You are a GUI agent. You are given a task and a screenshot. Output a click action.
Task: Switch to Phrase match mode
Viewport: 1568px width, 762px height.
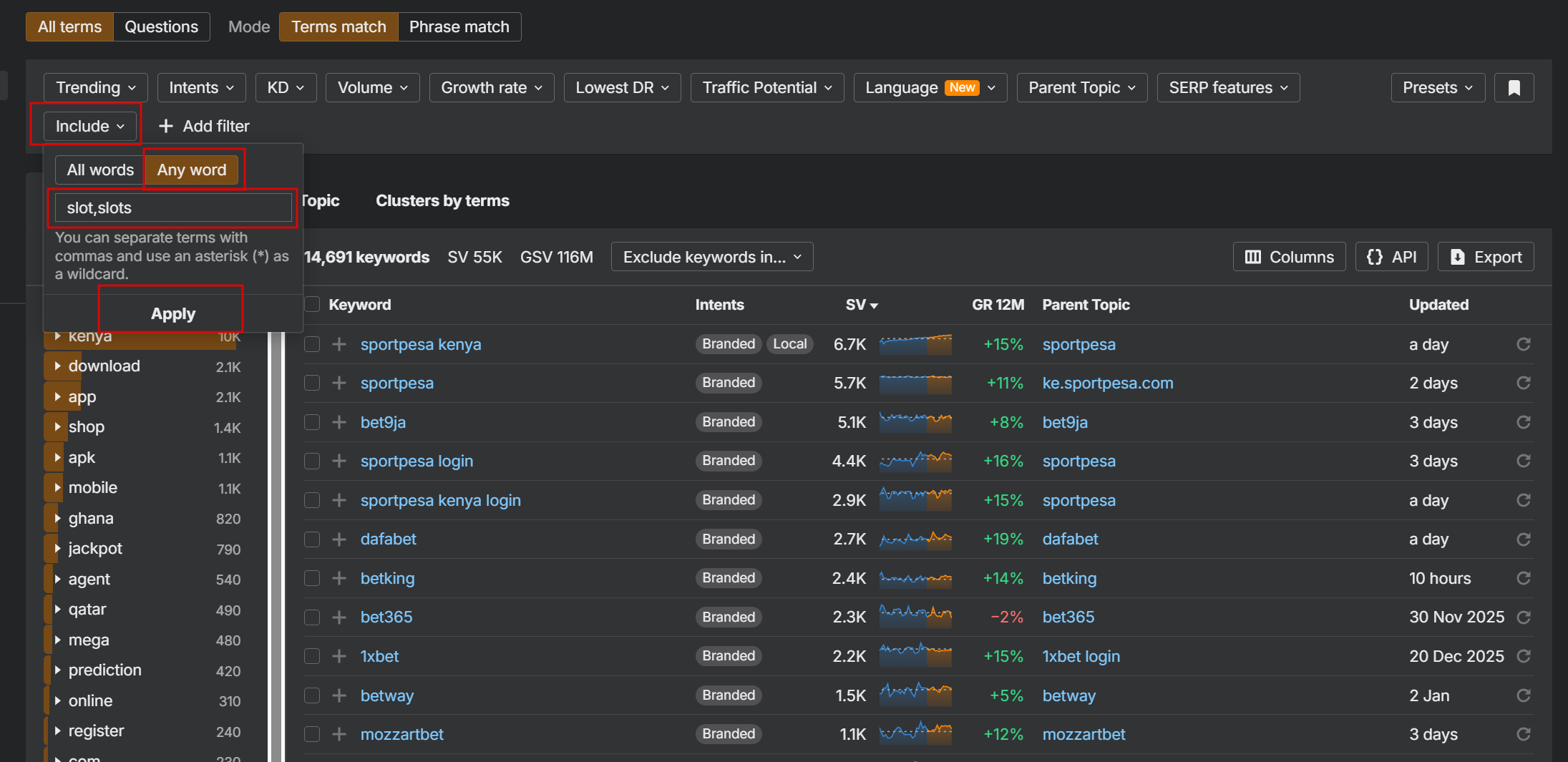click(459, 26)
